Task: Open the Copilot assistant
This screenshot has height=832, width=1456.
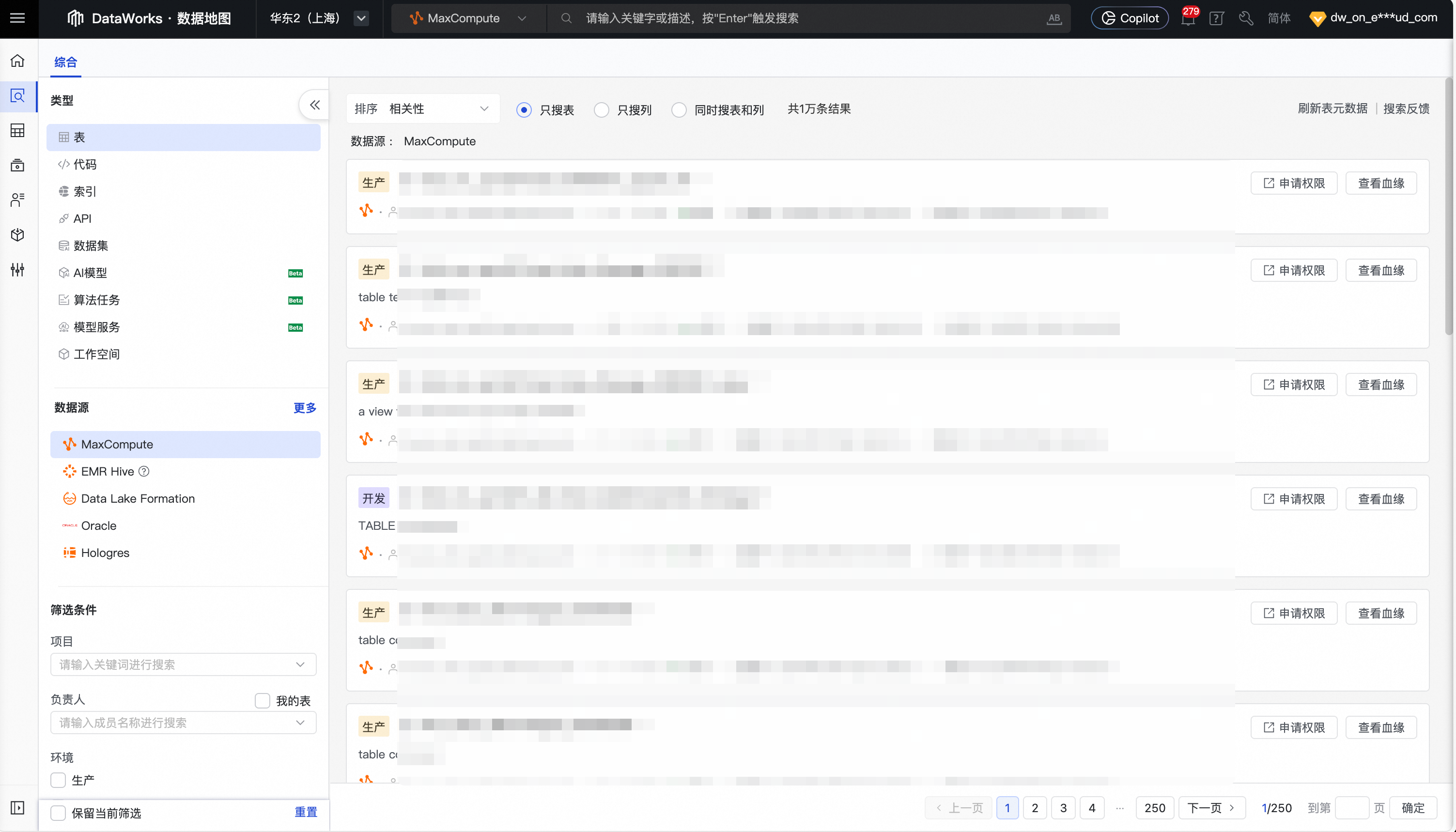Action: pyautogui.click(x=1130, y=18)
